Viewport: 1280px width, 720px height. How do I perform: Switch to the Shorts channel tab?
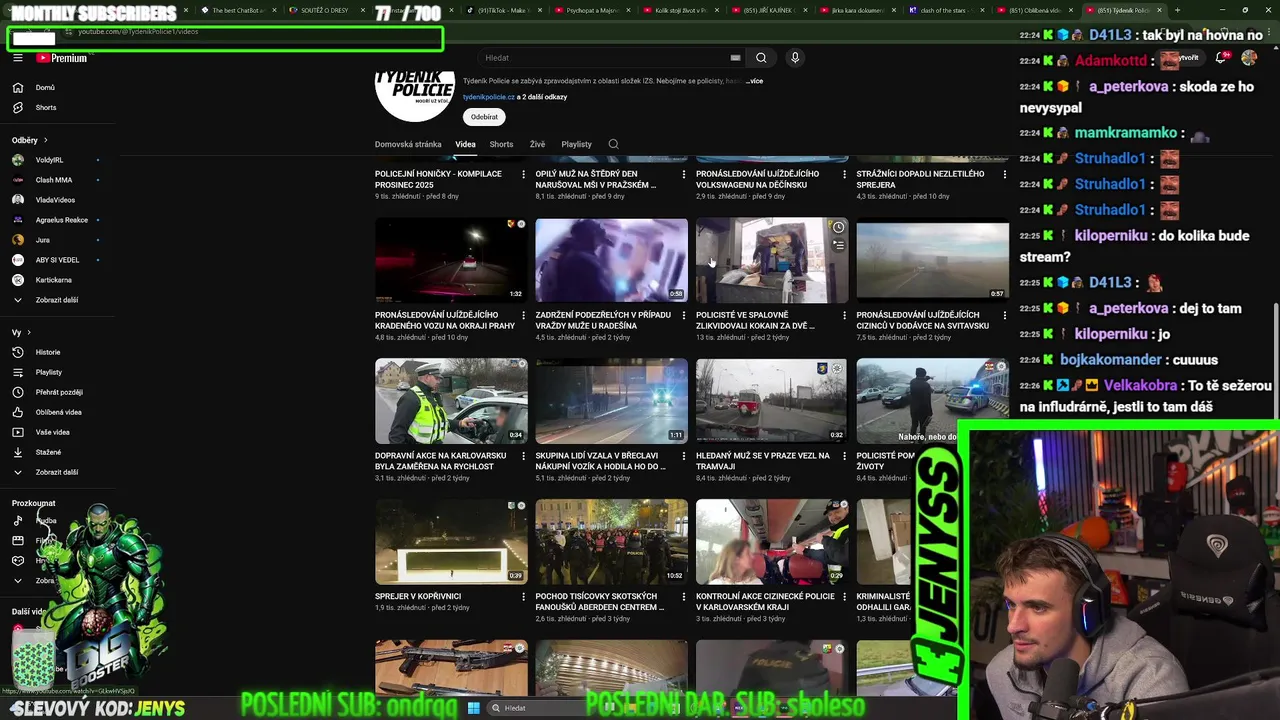501,144
